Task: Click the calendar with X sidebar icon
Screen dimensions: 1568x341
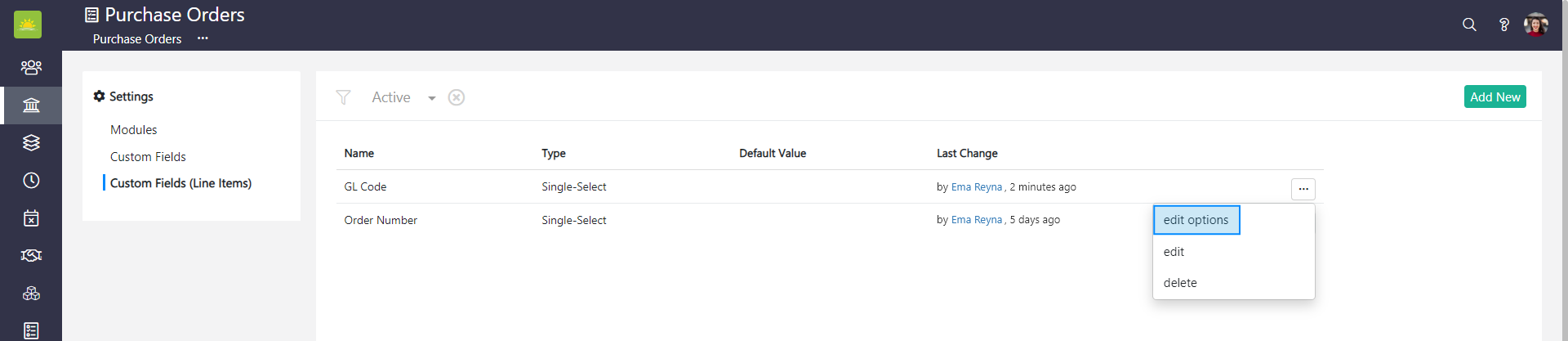Action: pos(31,218)
